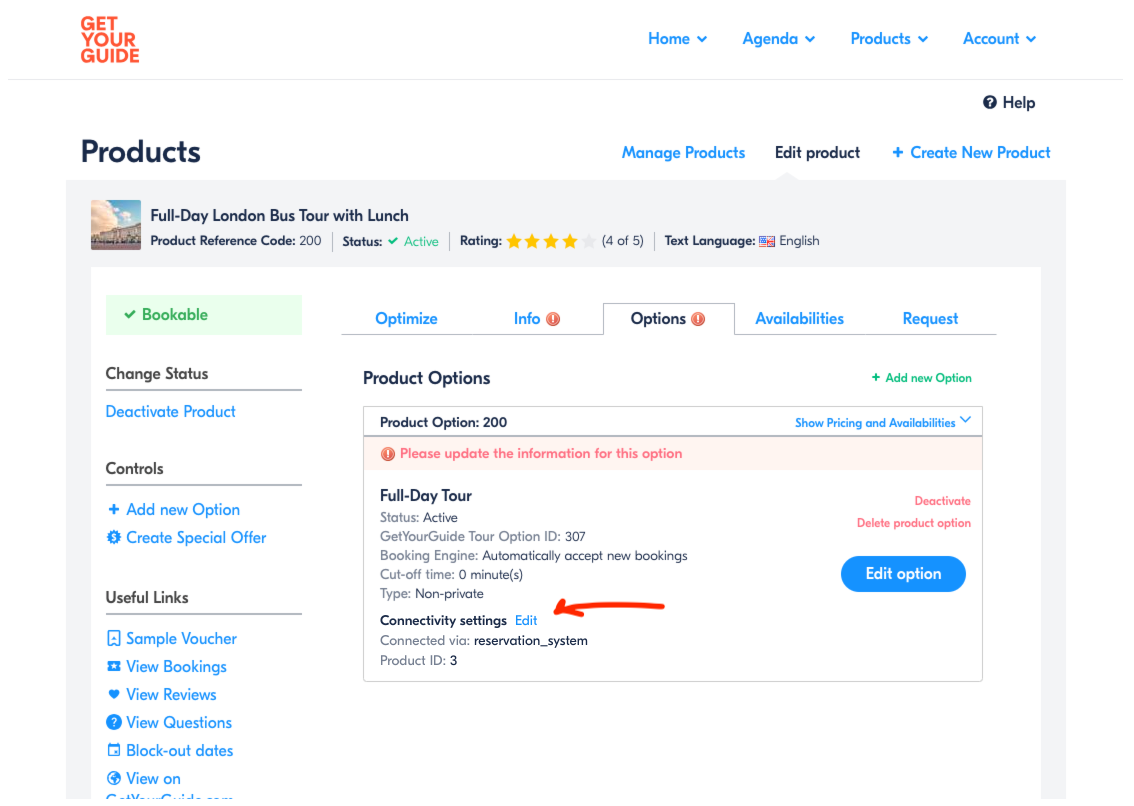Switch to the Availabilities tab

tap(799, 319)
